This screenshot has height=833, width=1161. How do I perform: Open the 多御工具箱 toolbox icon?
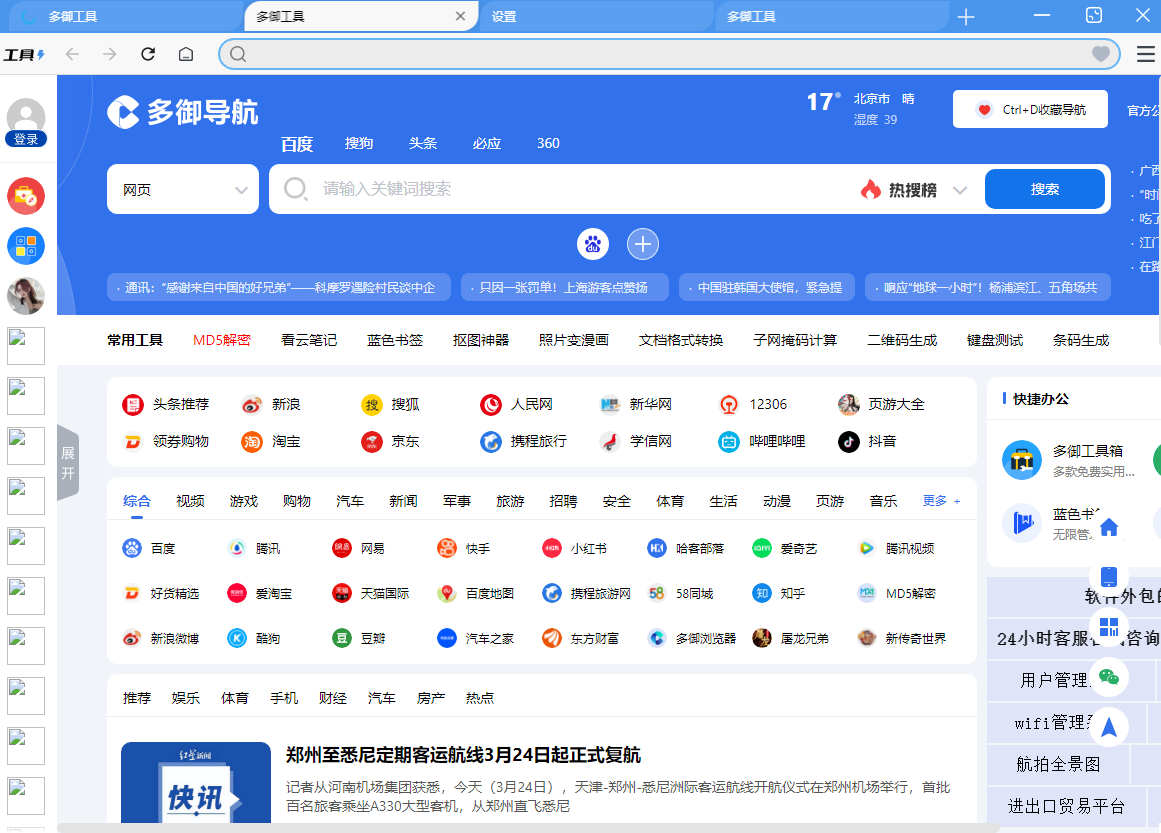[x=1021, y=459]
